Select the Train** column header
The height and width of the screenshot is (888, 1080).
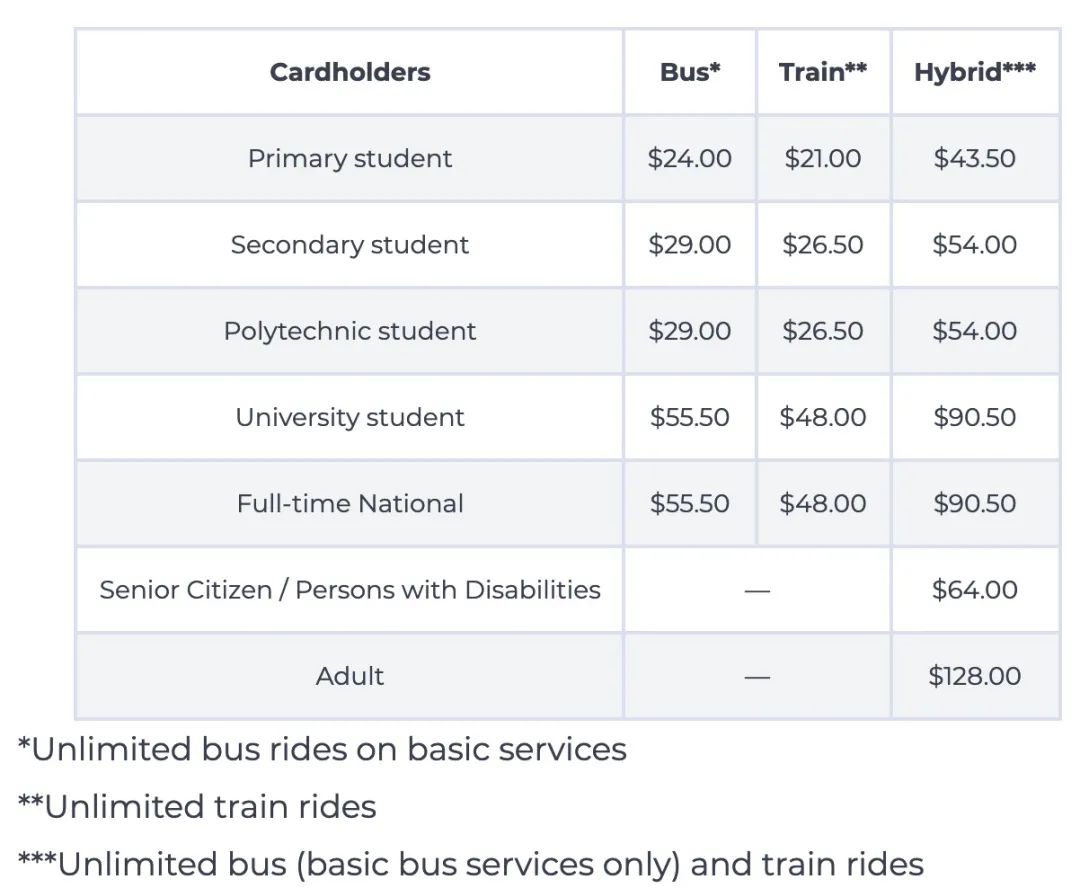click(x=823, y=72)
